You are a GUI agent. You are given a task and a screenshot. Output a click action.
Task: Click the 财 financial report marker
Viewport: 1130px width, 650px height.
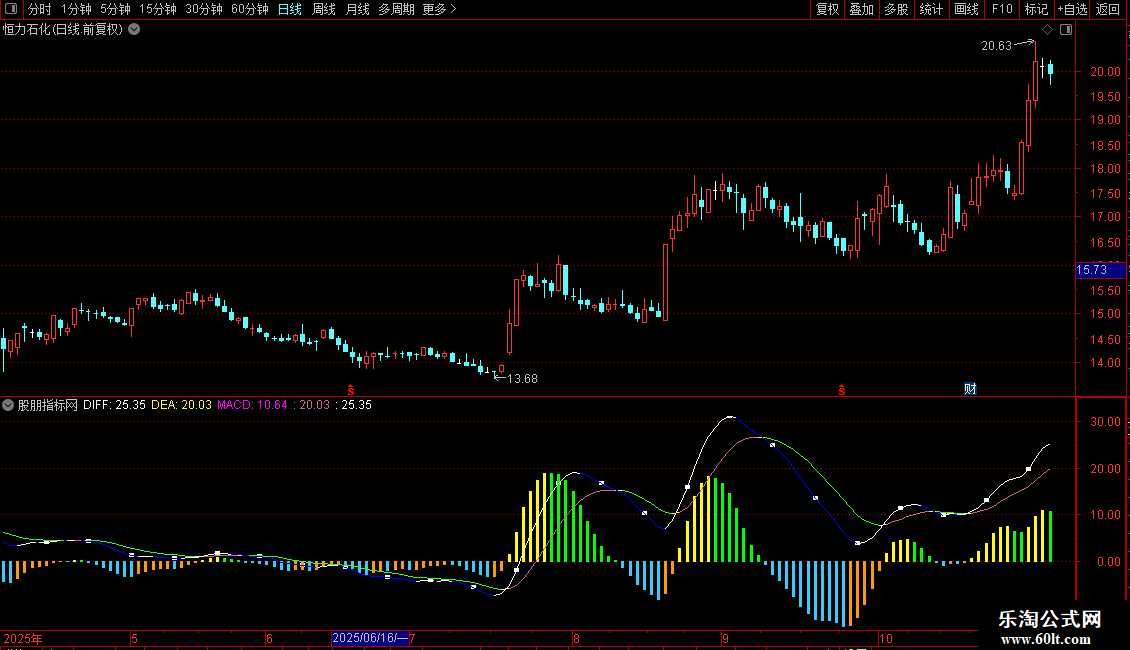coord(969,388)
